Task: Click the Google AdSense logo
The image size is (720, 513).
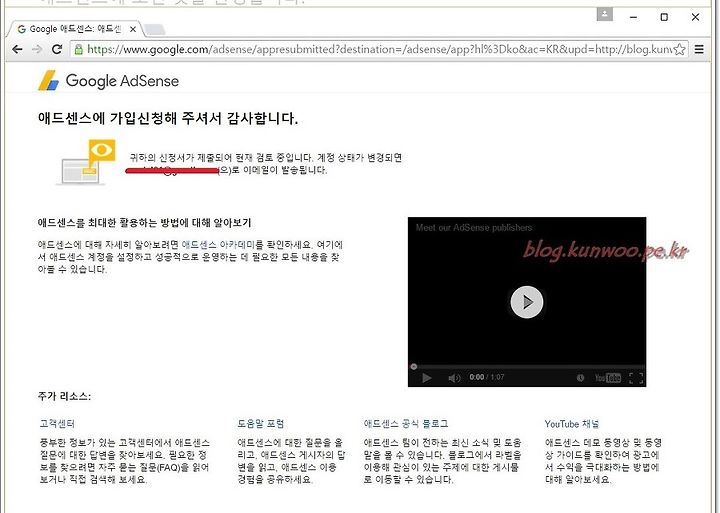Action: [108, 81]
